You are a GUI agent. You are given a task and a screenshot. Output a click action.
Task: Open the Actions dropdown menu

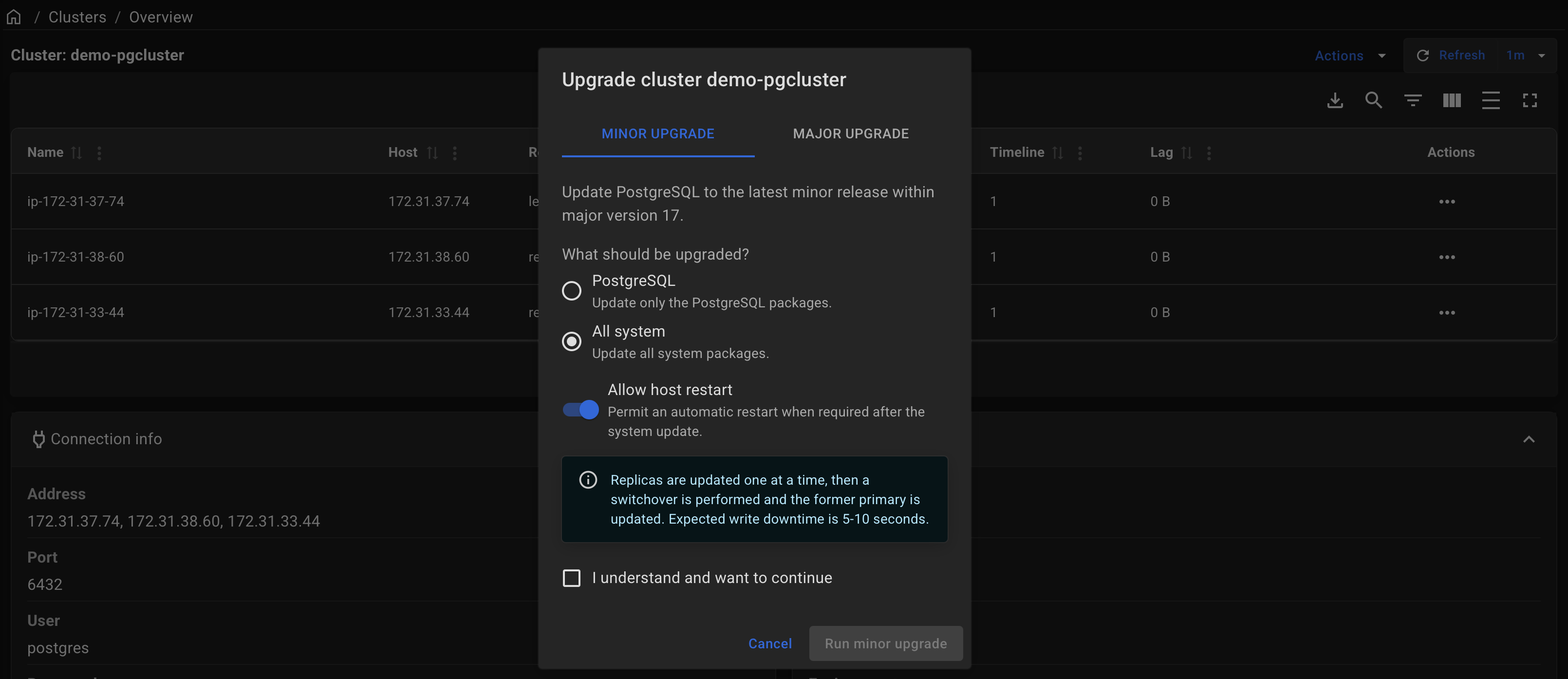1351,56
